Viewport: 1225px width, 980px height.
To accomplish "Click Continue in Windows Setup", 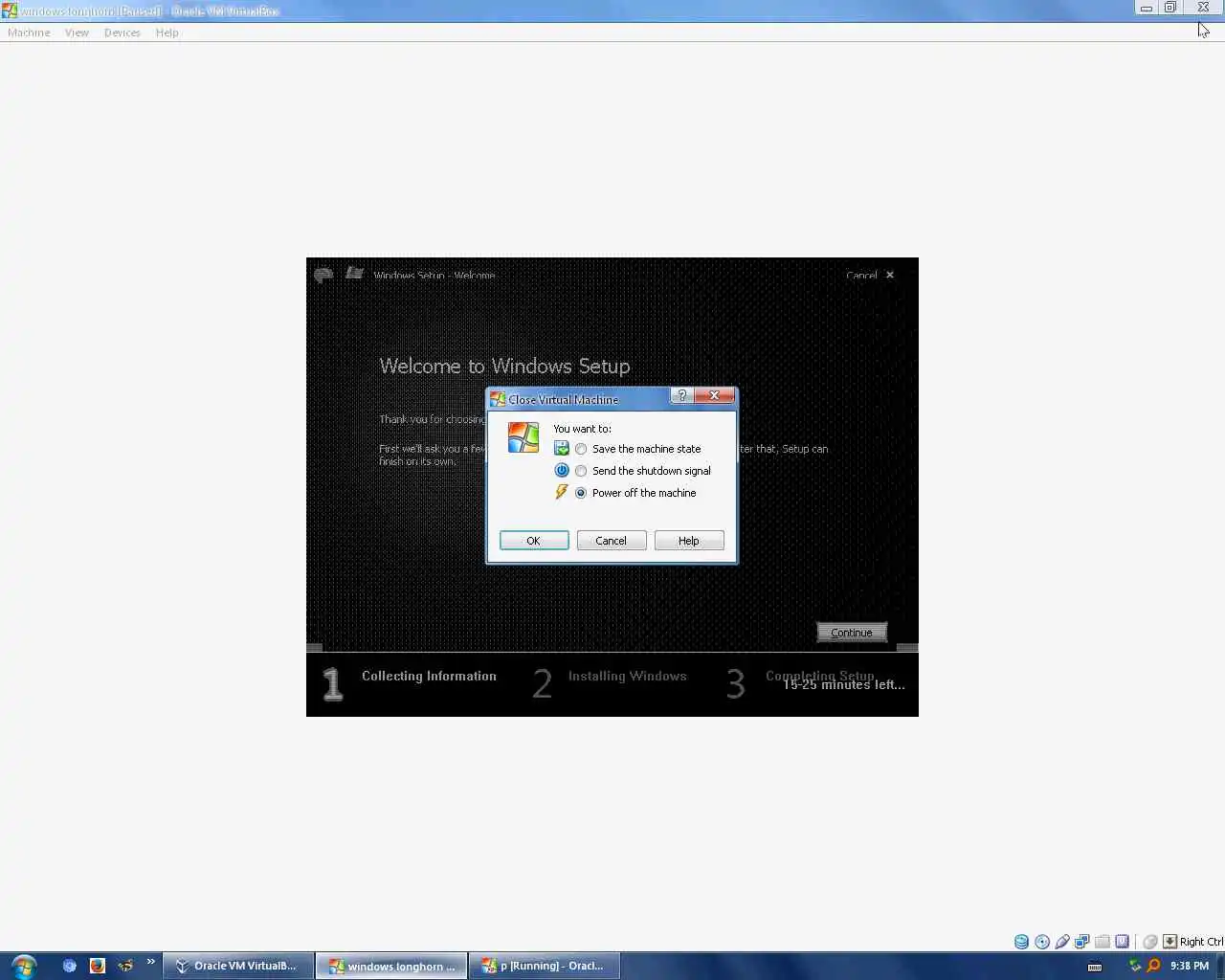I will pyautogui.click(x=852, y=633).
